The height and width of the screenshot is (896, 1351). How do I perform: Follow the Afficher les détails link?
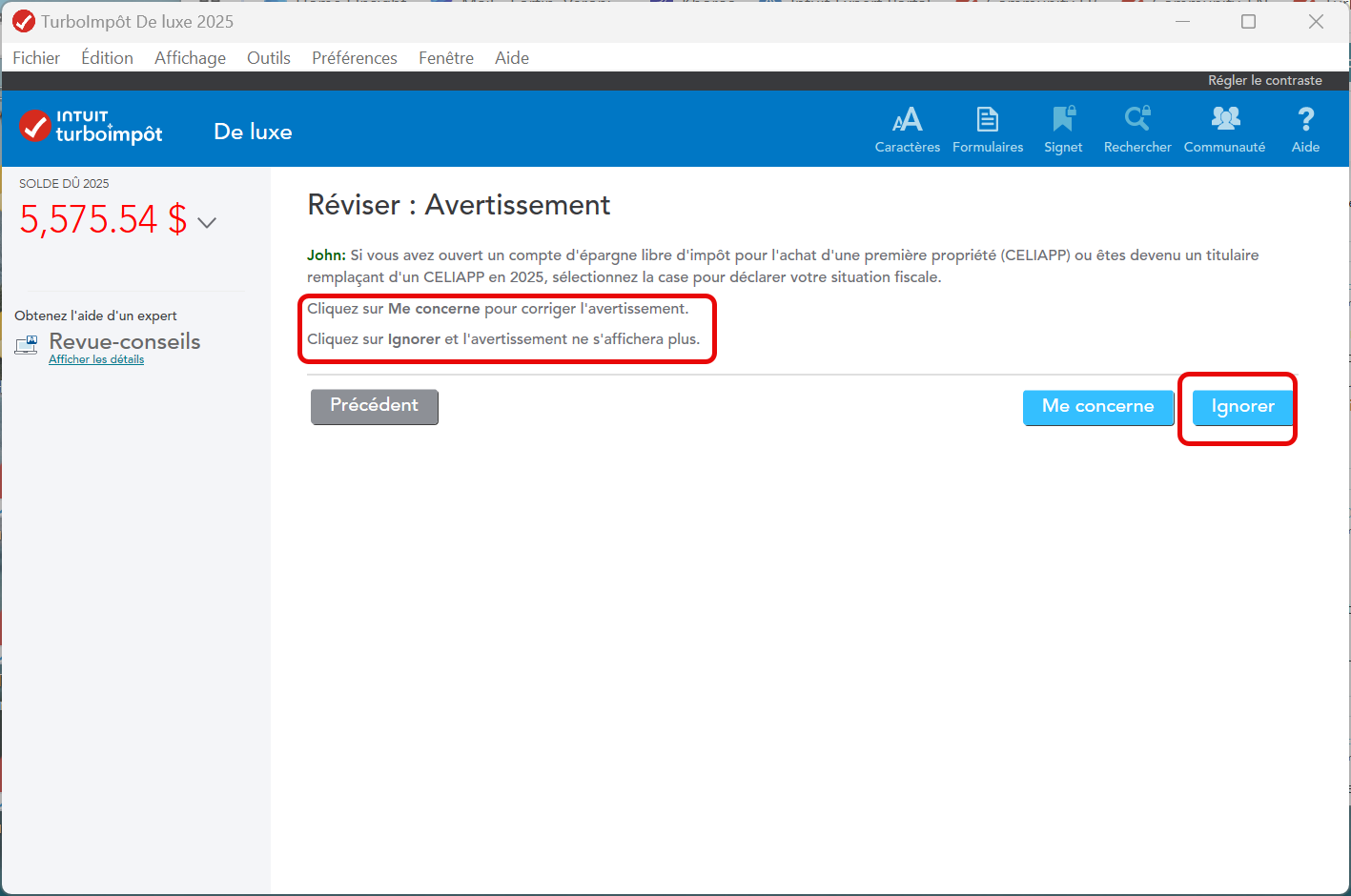pyautogui.click(x=96, y=360)
